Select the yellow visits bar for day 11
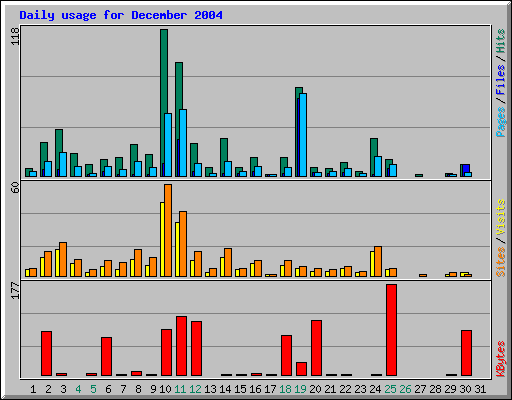The image size is (512, 400). pos(177,249)
